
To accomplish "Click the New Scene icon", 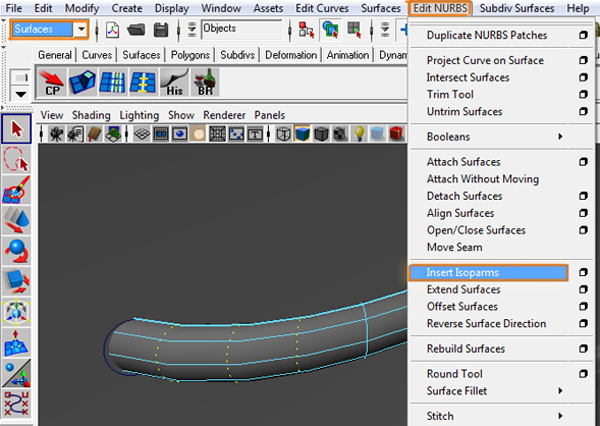I will click(112, 29).
